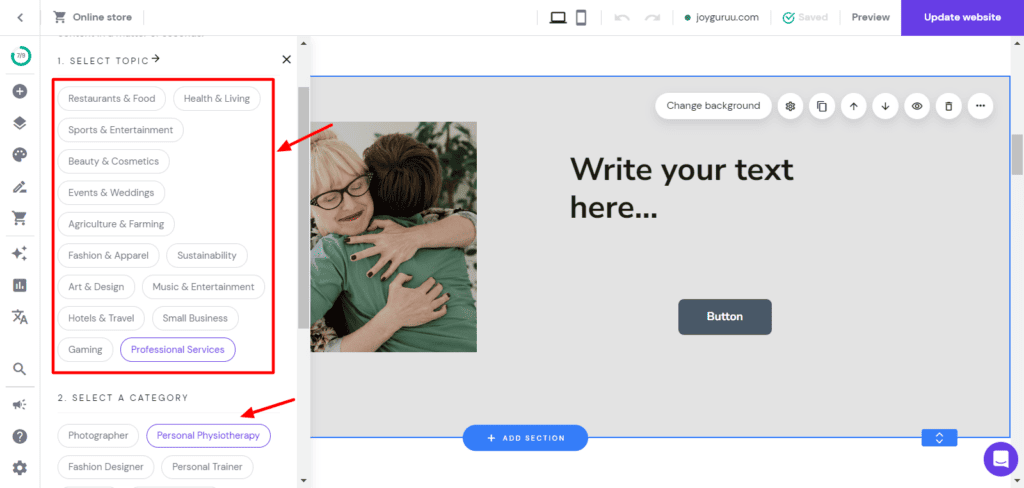Click the 'Write your text here...' heading
The width and height of the screenshot is (1024, 488).
[x=682, y=189]
